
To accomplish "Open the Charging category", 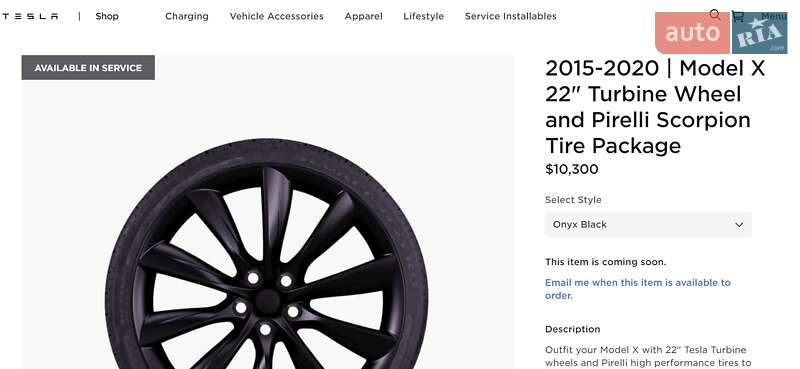I will point(187,16).
